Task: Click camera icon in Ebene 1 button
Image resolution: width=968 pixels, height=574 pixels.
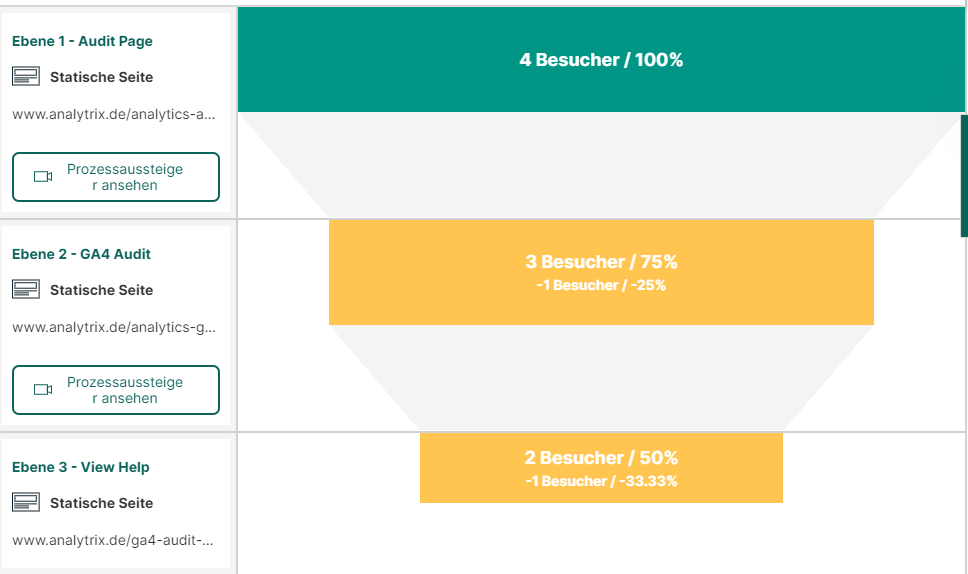Action: click(43, 177)
